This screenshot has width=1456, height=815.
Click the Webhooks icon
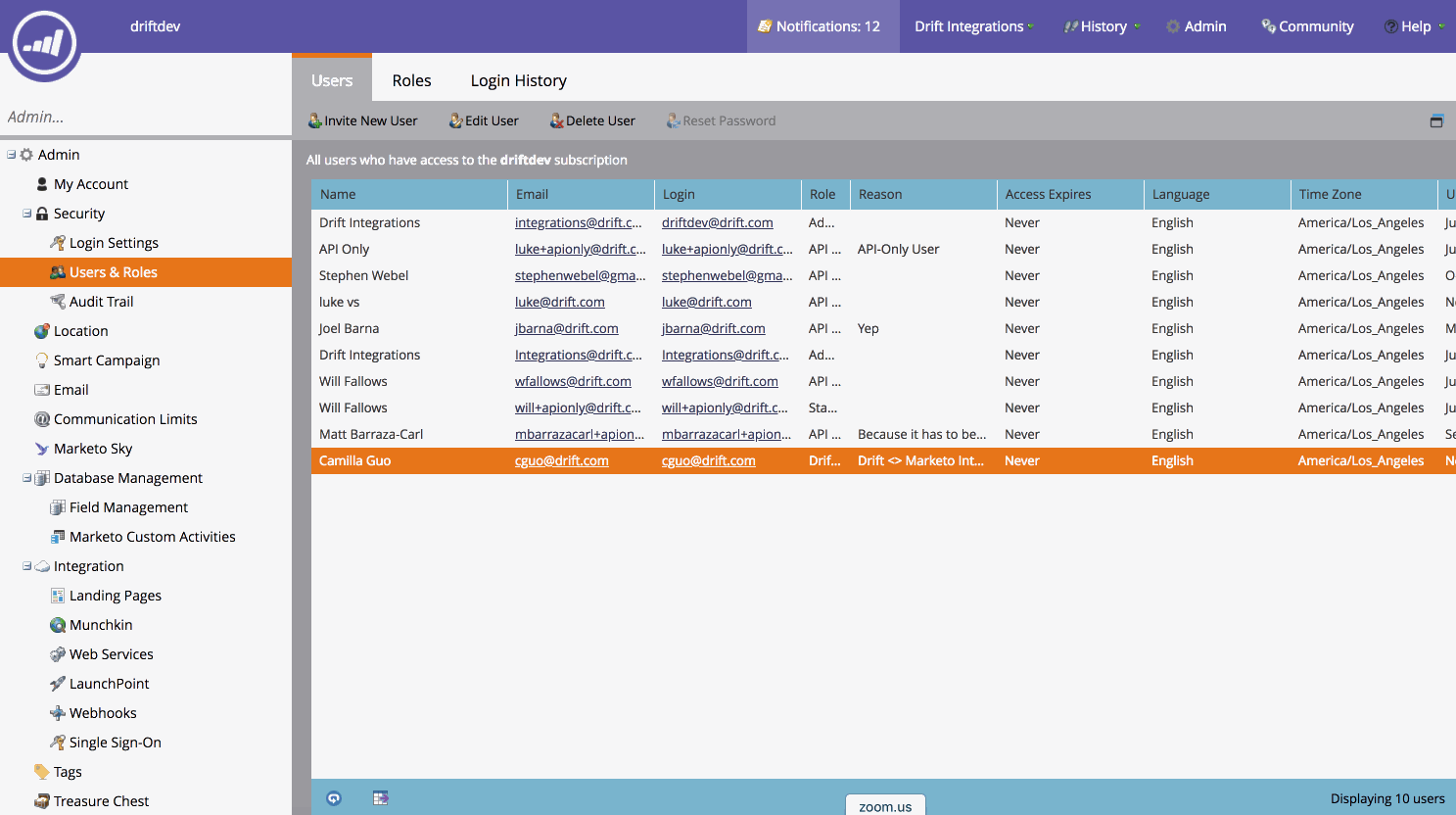pos(58,713)
